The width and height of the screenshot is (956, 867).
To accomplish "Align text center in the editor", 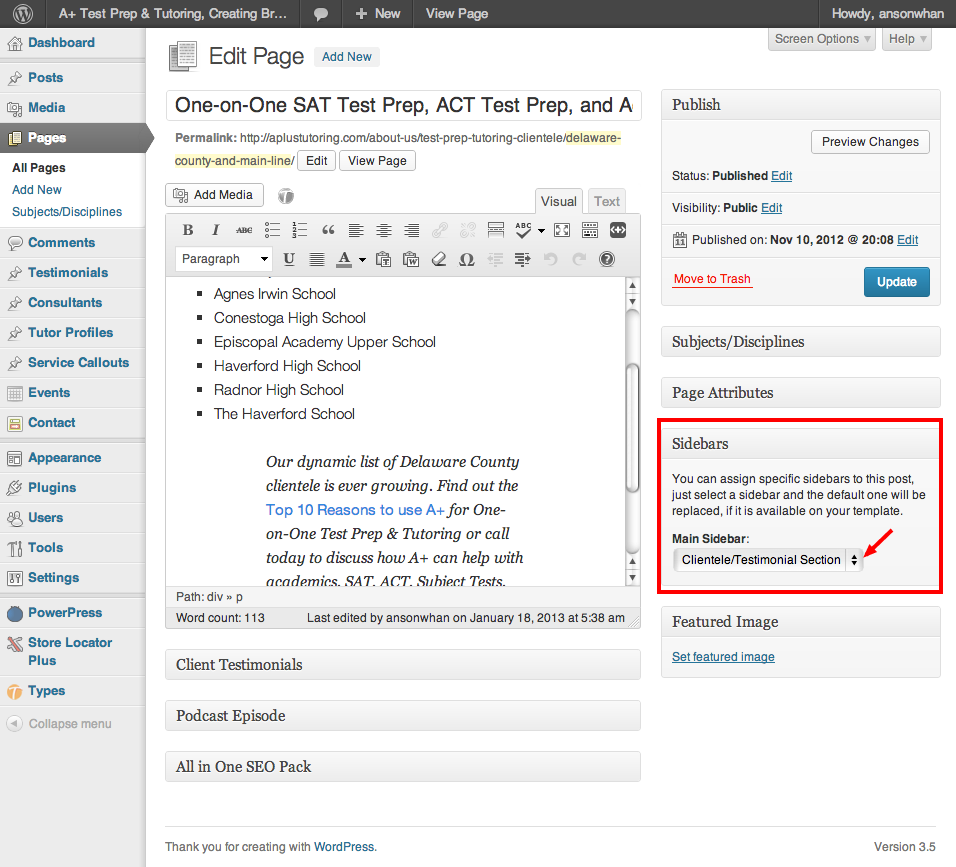I will (x=383, y=230).
